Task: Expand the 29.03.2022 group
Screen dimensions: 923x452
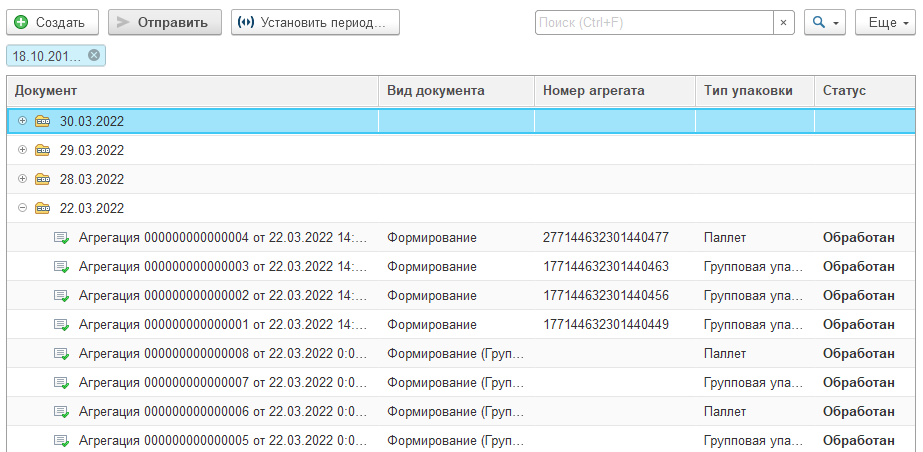Action: tap(23, 150)
